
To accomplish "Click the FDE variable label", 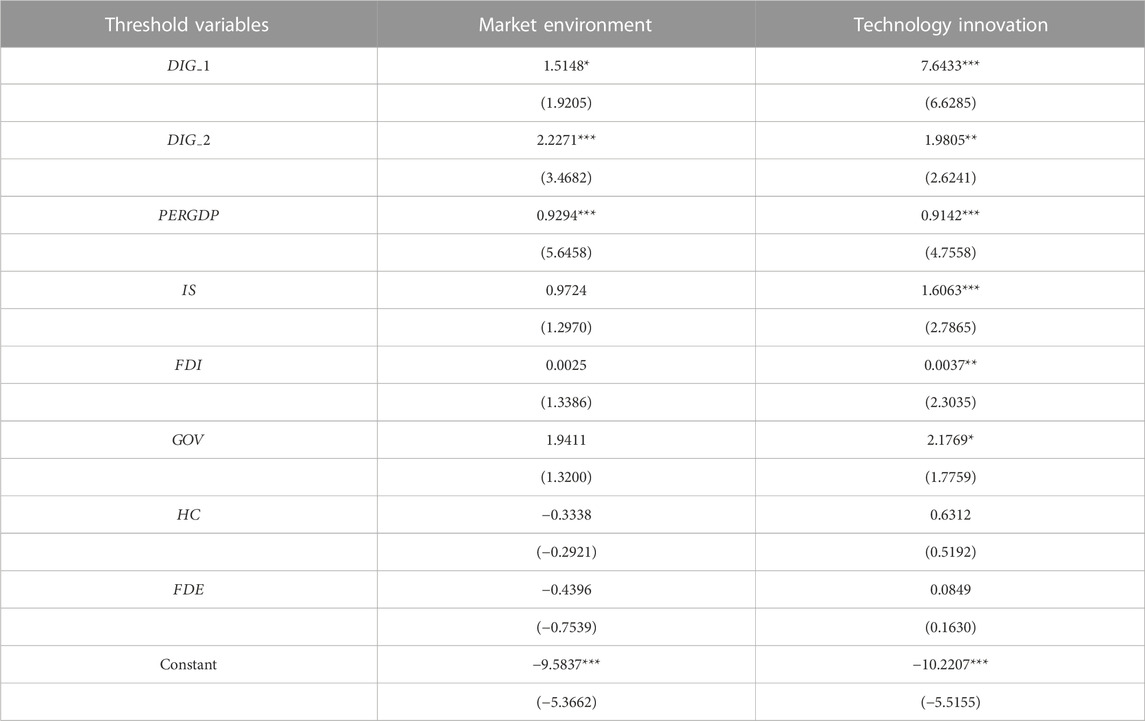I will [x=188, y=590].
